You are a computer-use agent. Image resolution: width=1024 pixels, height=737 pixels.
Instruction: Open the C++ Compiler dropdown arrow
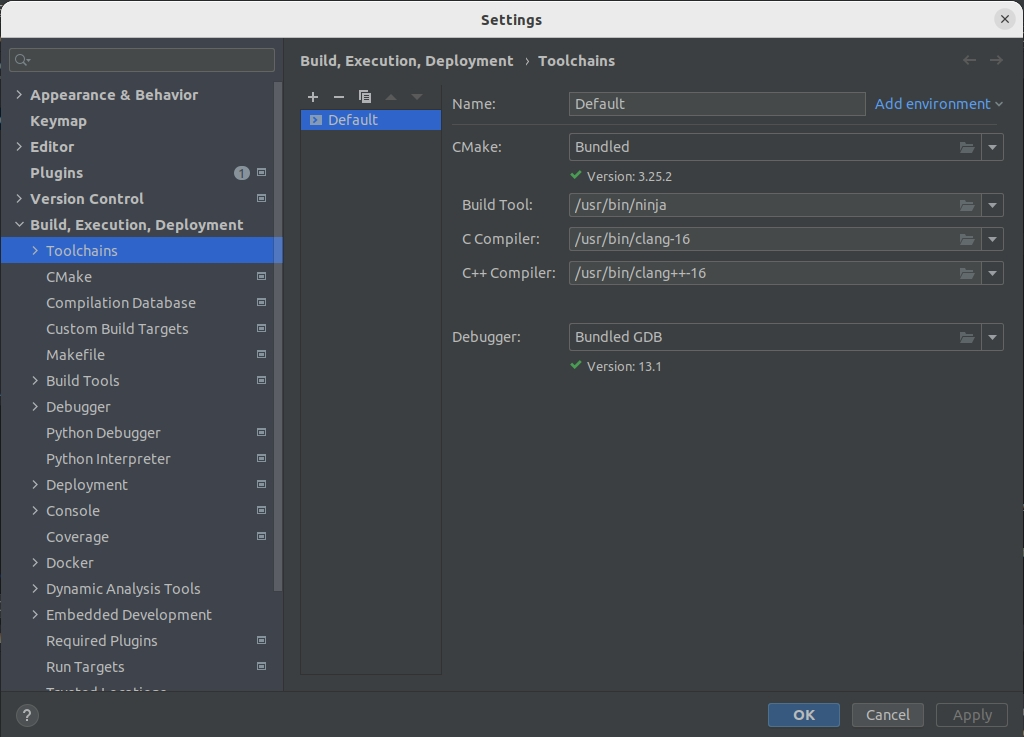[992, 273]
